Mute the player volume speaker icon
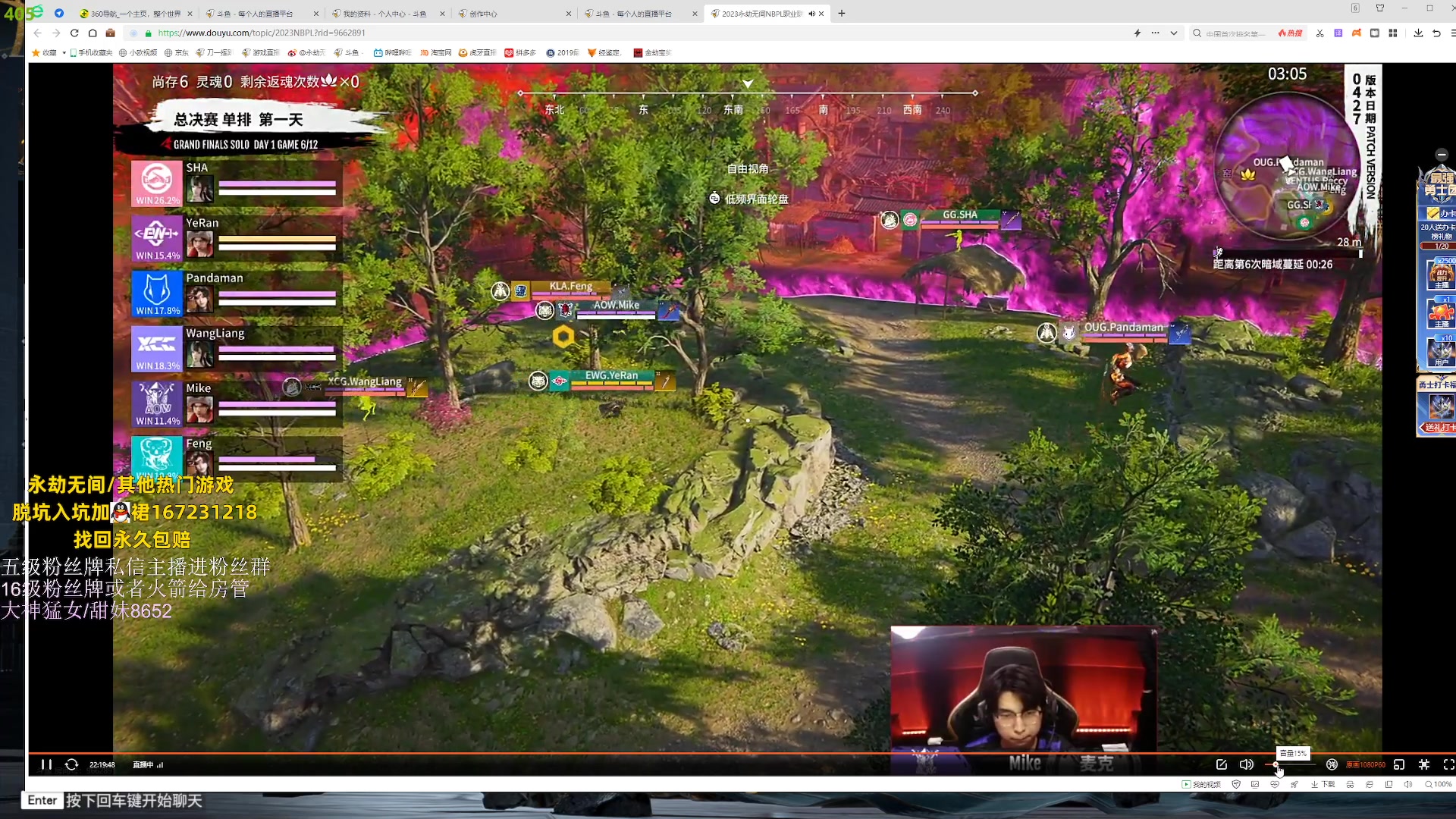The width and height of the screenshot is (1456, 819). [1246, 764]
